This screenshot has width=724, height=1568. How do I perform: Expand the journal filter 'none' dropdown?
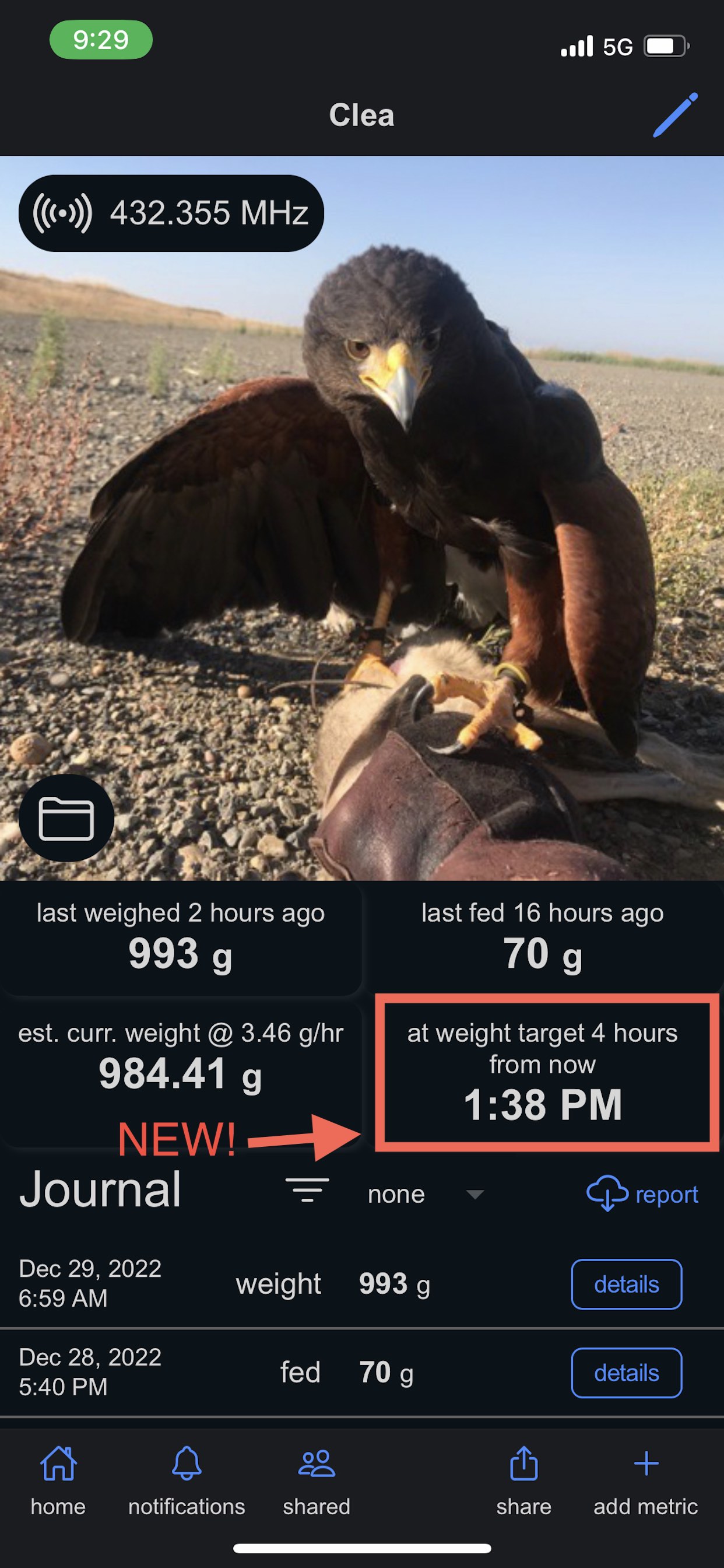click(x=426, y=1193)
